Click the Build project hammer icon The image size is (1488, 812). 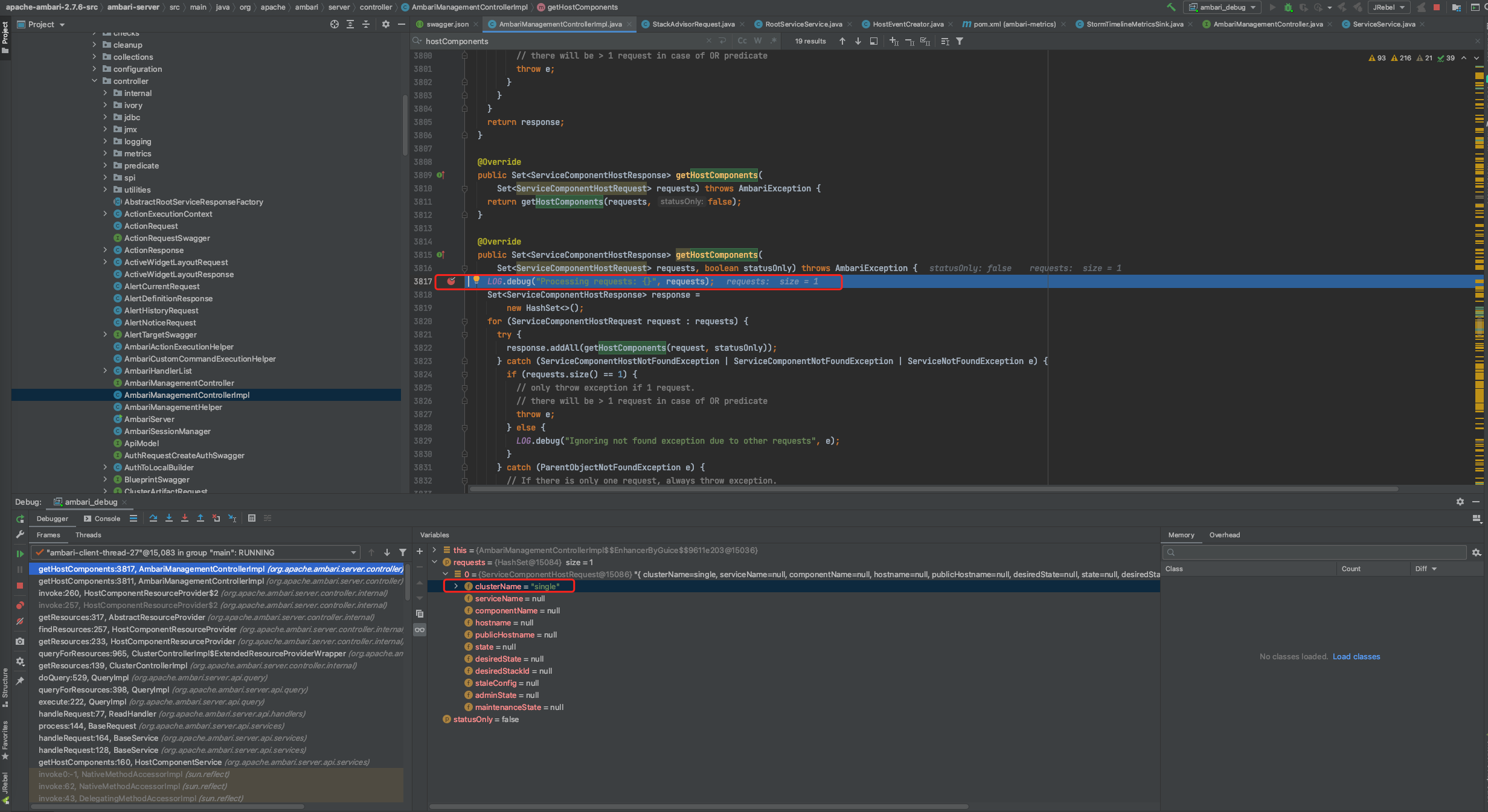coord(1171,7)
